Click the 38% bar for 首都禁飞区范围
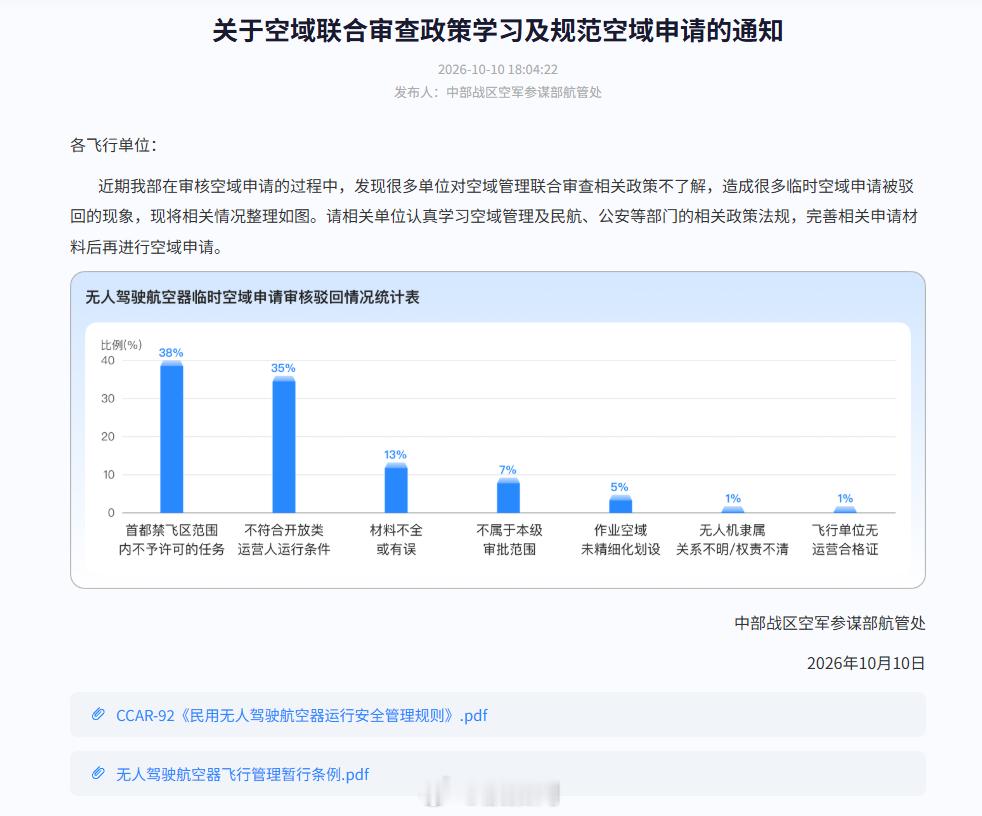The width and height of the screenshot is (982, 816). click(x=172, y=437)
